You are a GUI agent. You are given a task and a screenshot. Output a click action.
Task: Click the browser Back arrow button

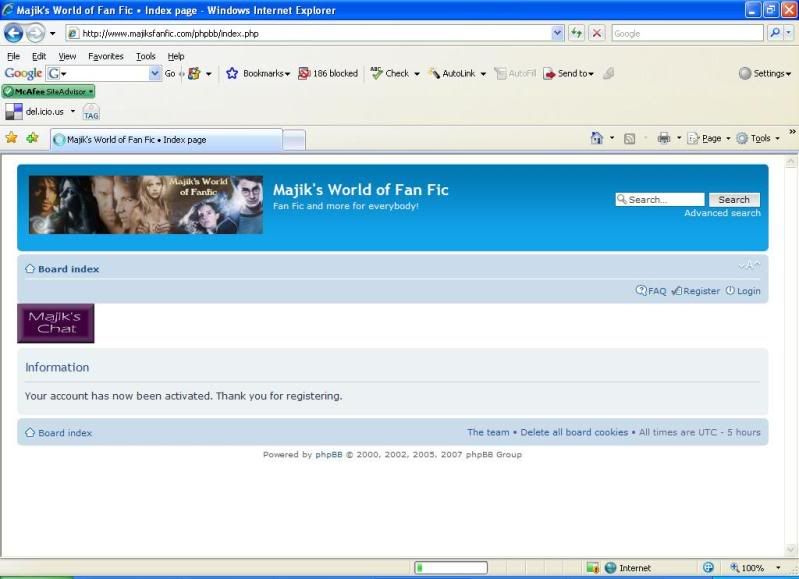click(x=13, y=33)
